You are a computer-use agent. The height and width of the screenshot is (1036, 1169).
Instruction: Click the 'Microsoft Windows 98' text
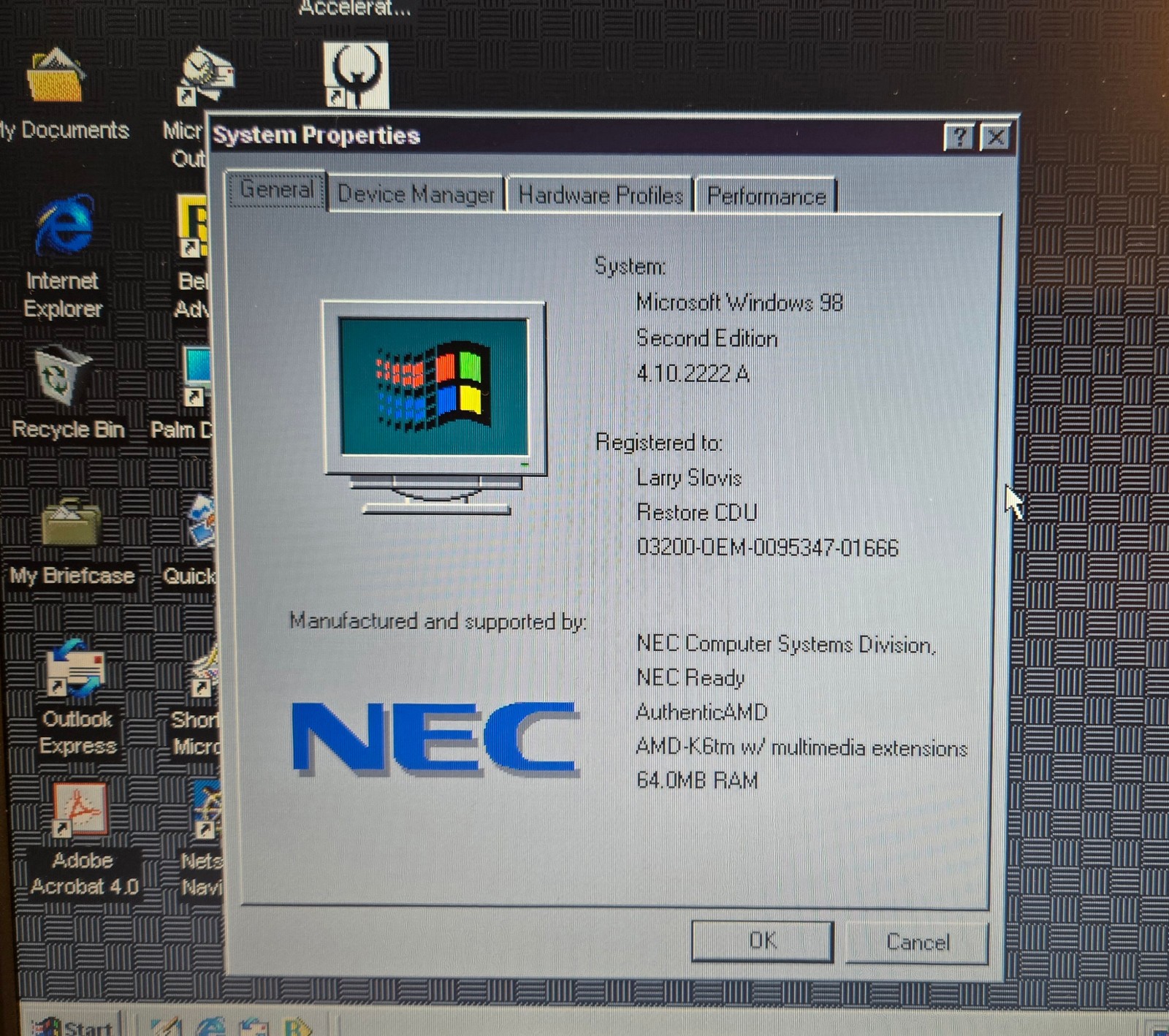739,302
